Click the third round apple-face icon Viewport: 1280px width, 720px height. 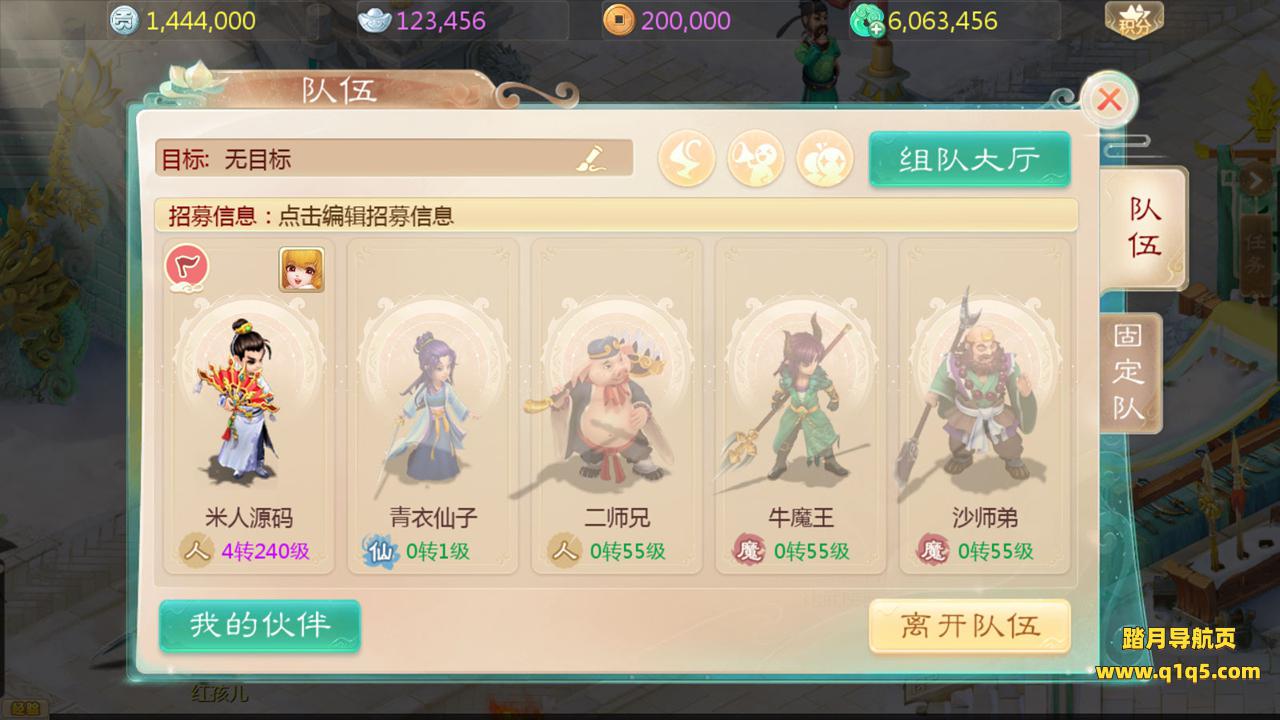825,159
